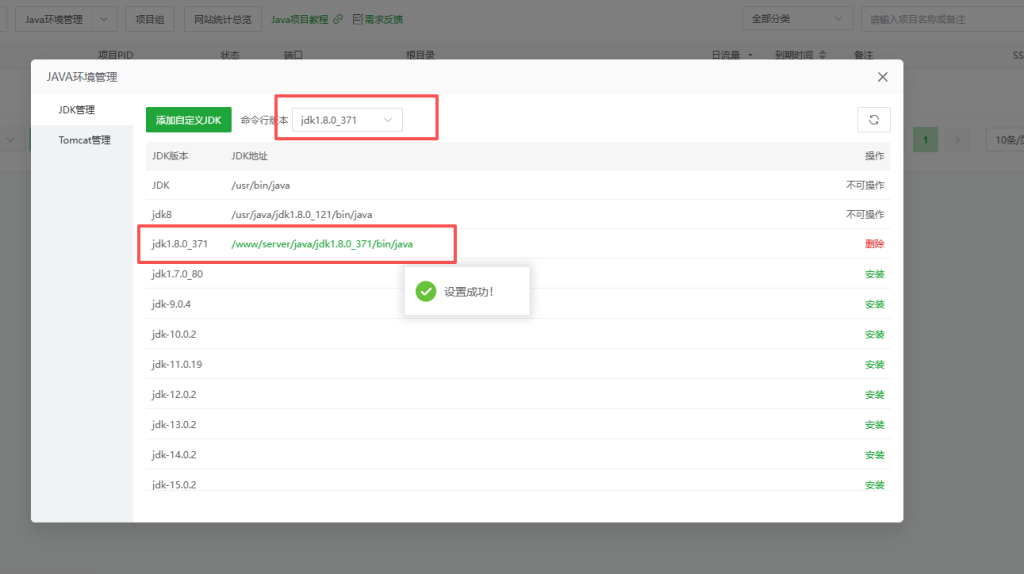This screenshot has height=574, width=1024.
Task: Click the 需求反馈 feedback icon
Action: pyautogui.click(x=357, y=20)
